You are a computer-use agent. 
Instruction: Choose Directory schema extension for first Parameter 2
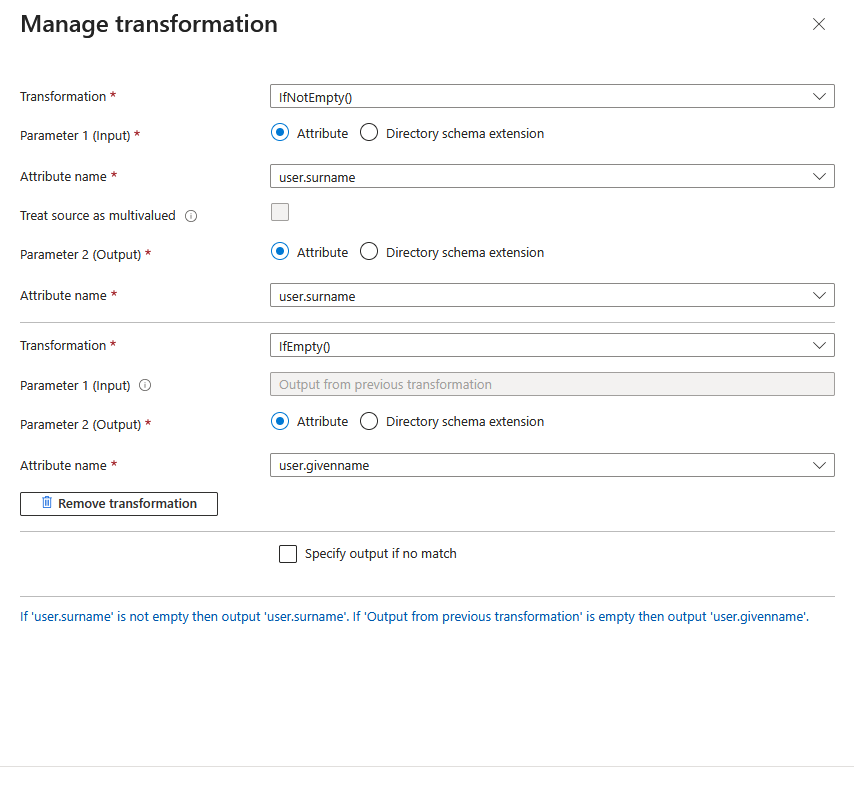pyautogui.click(x=369, y=252)
